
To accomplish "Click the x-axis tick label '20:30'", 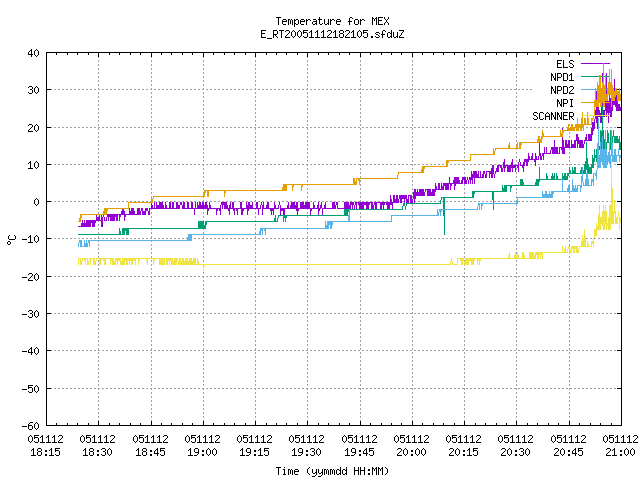I will coord(516,452).
